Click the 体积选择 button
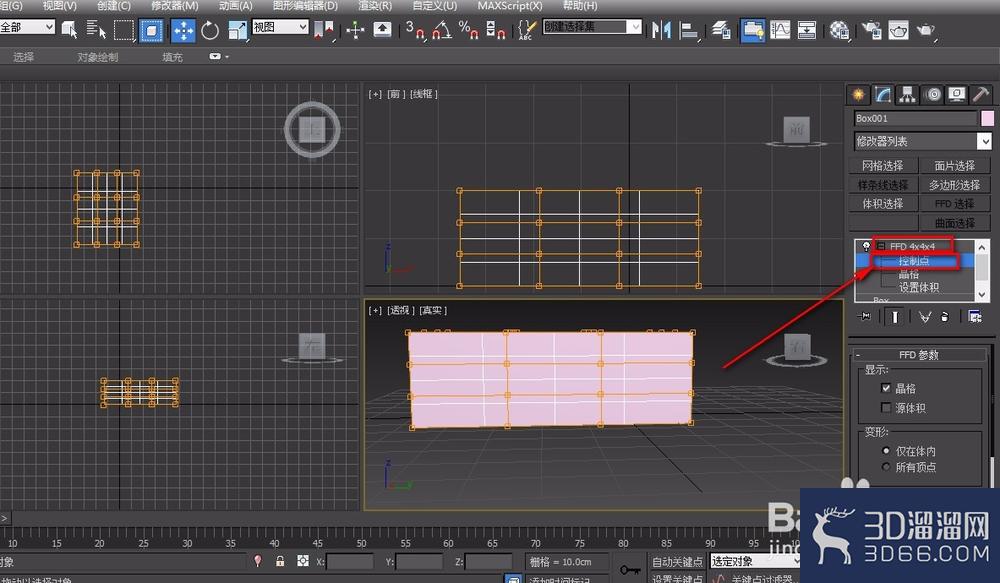 tap(883, 203)
